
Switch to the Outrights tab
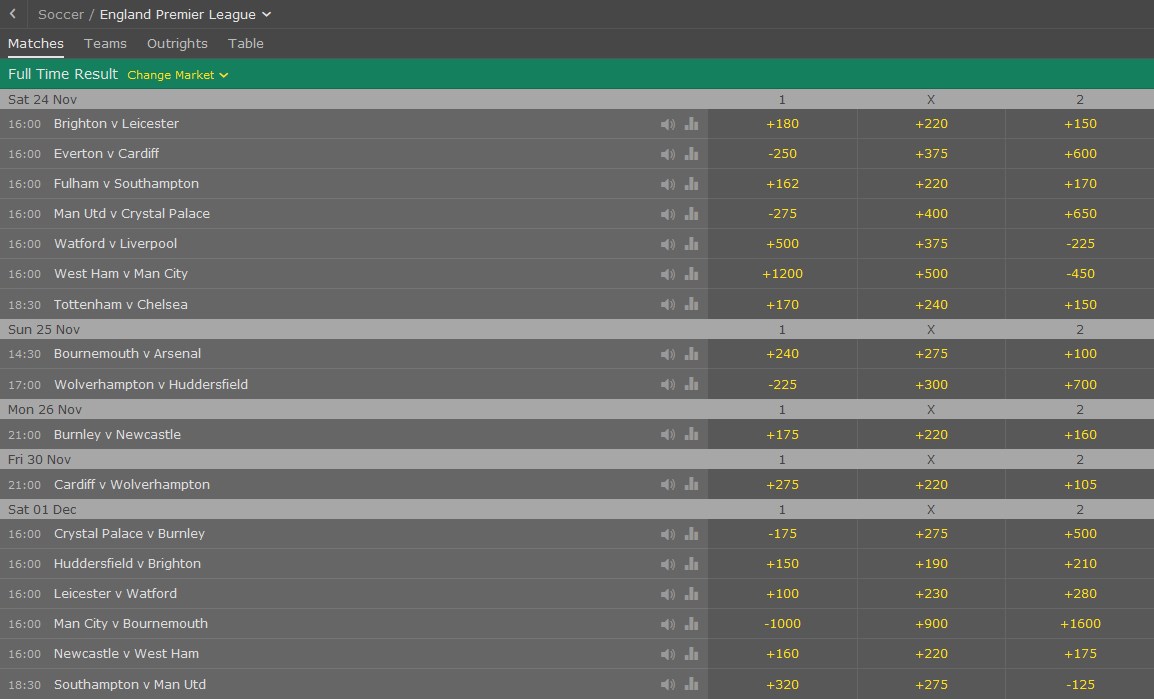point(177,43)
